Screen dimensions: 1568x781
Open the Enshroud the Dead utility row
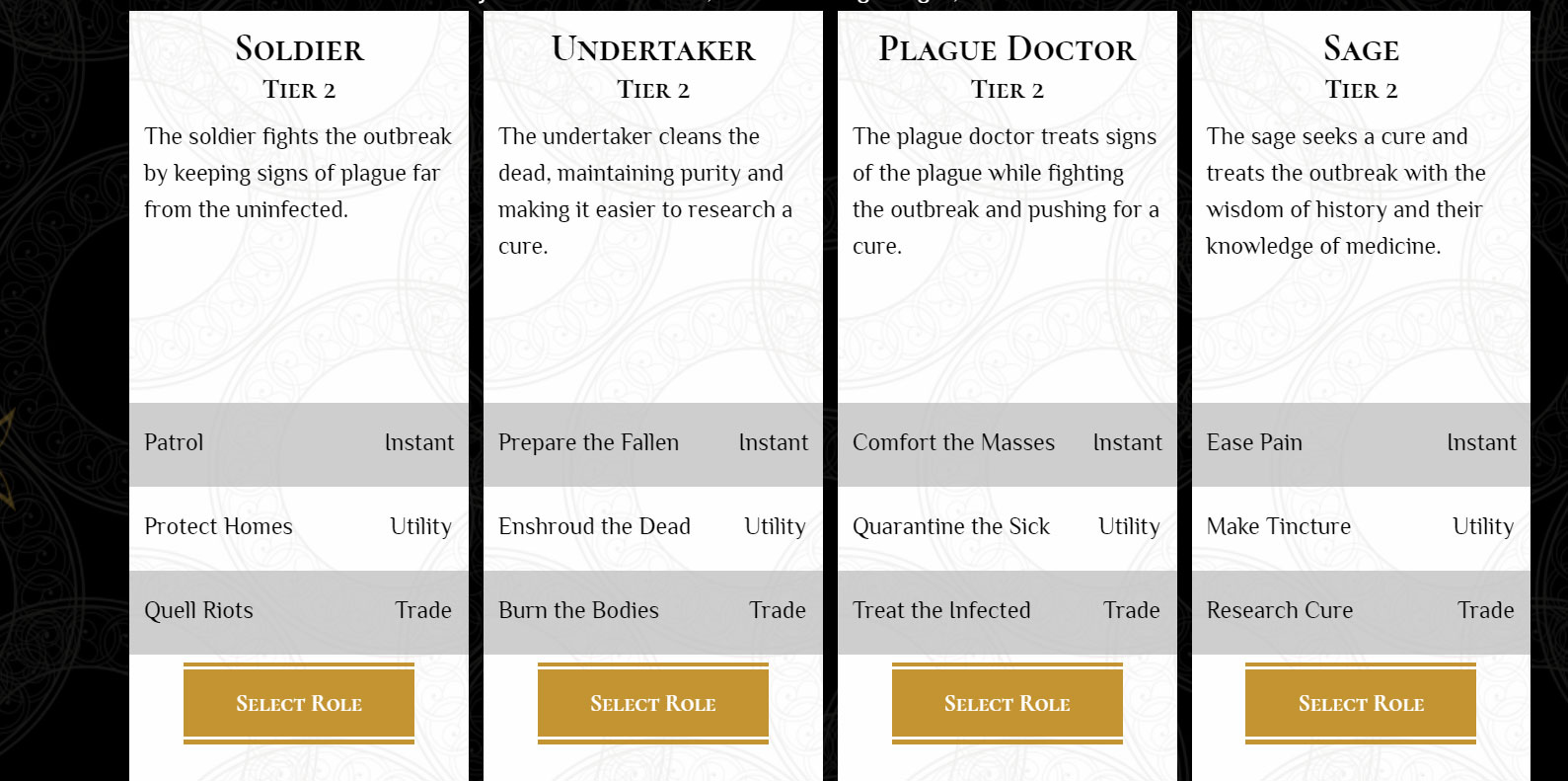(653, 528)
